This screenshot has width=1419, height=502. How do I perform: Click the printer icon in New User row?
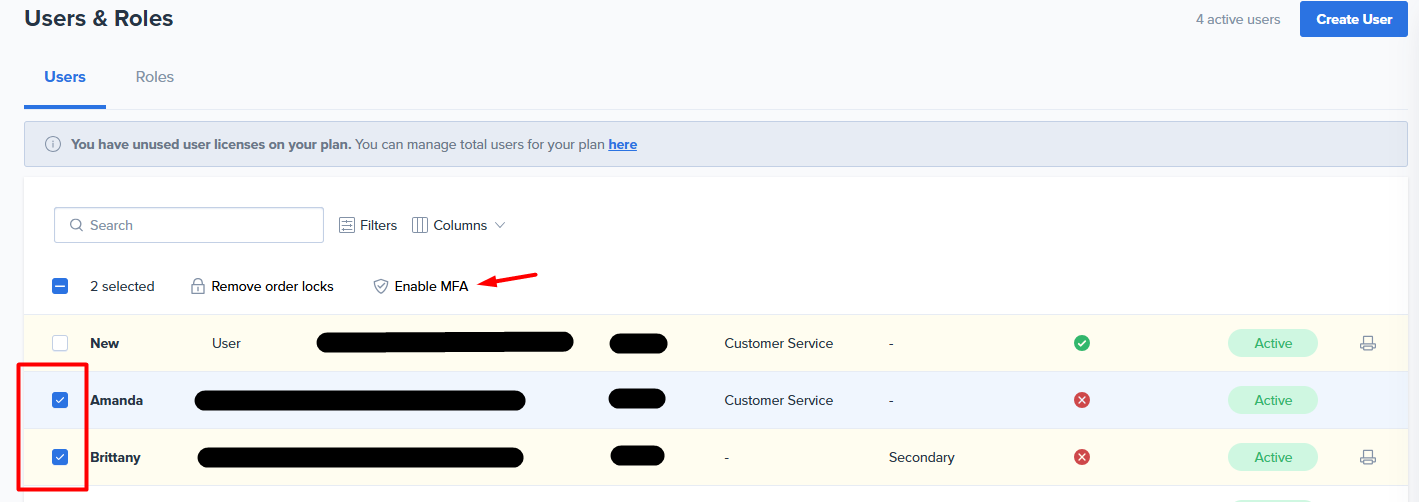coord(1368,343)
